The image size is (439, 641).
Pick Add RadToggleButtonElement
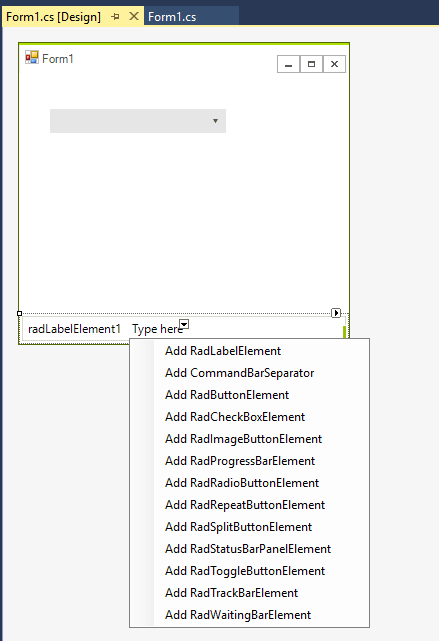(249, 571)
